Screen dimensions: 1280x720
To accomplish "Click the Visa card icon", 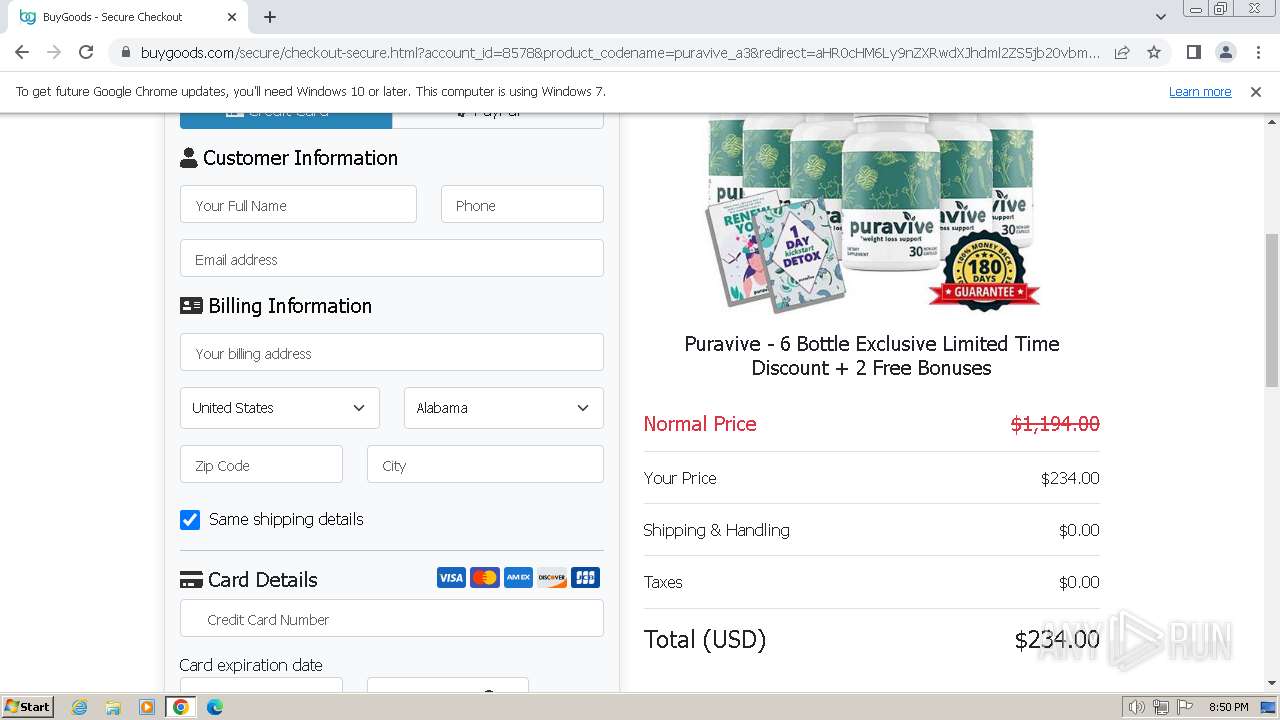I will (451, 578).
